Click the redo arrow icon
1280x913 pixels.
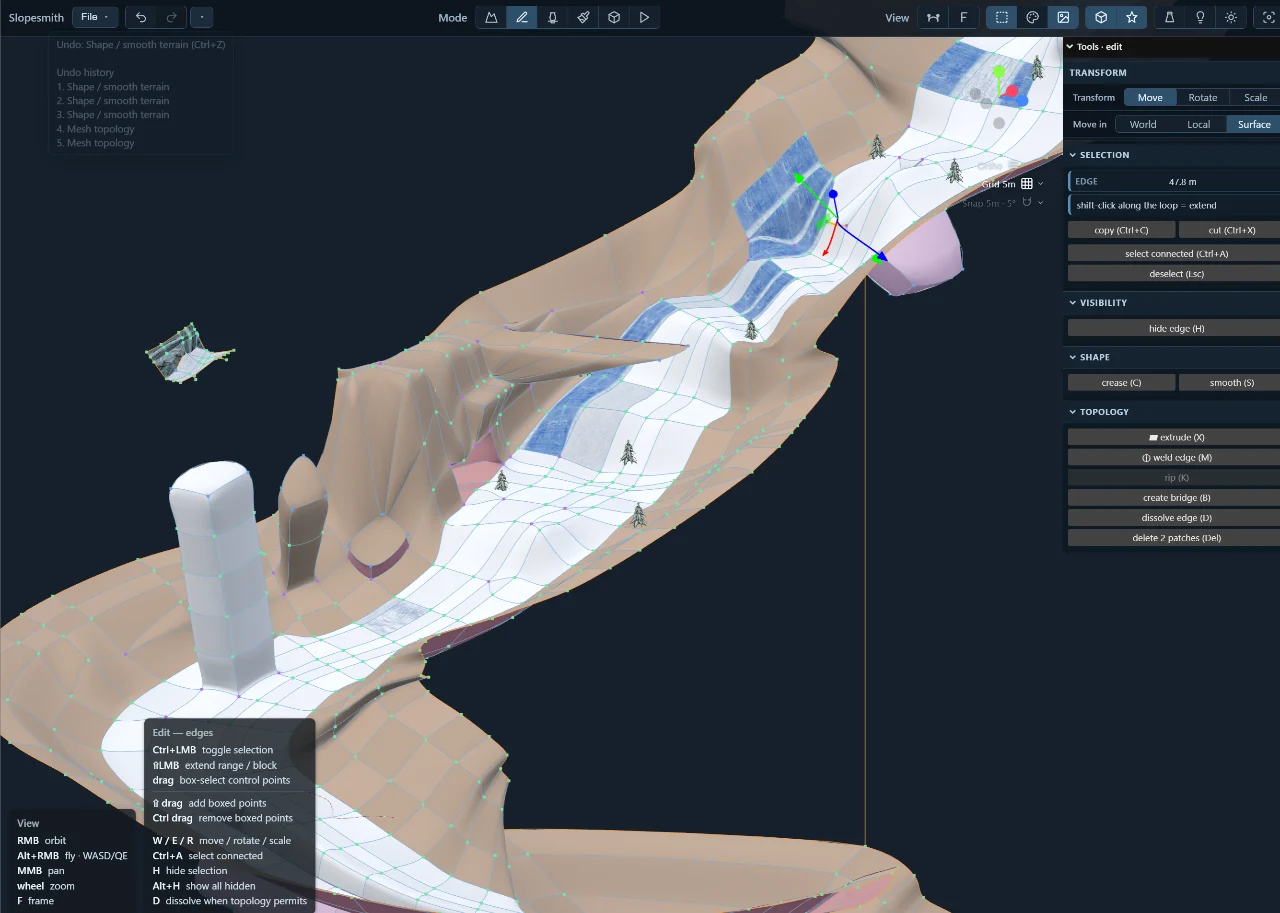[171, 17]
